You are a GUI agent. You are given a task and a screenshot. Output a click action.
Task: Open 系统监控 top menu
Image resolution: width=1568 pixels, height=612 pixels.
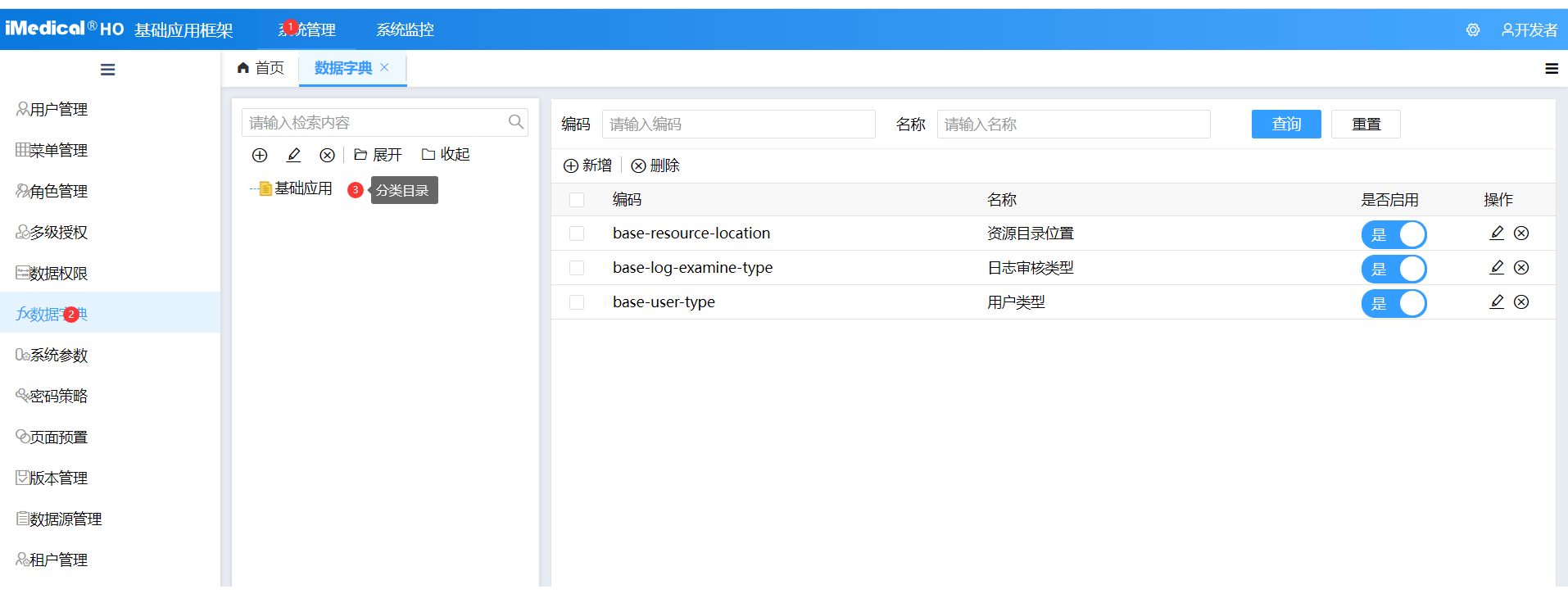(x=405, y=30)
